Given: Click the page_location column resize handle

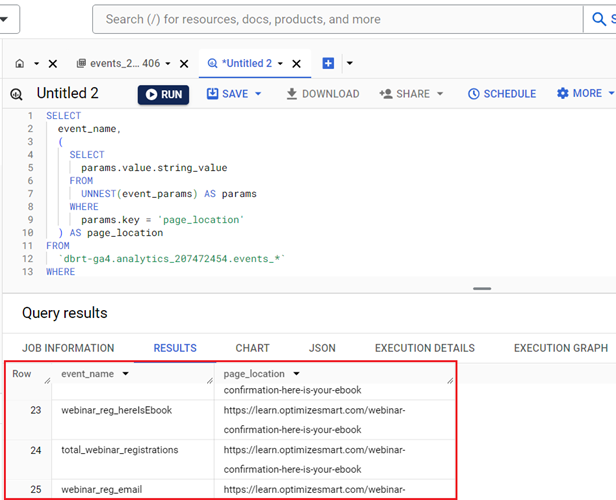Looking at the screenshot, I should point(450,381).
